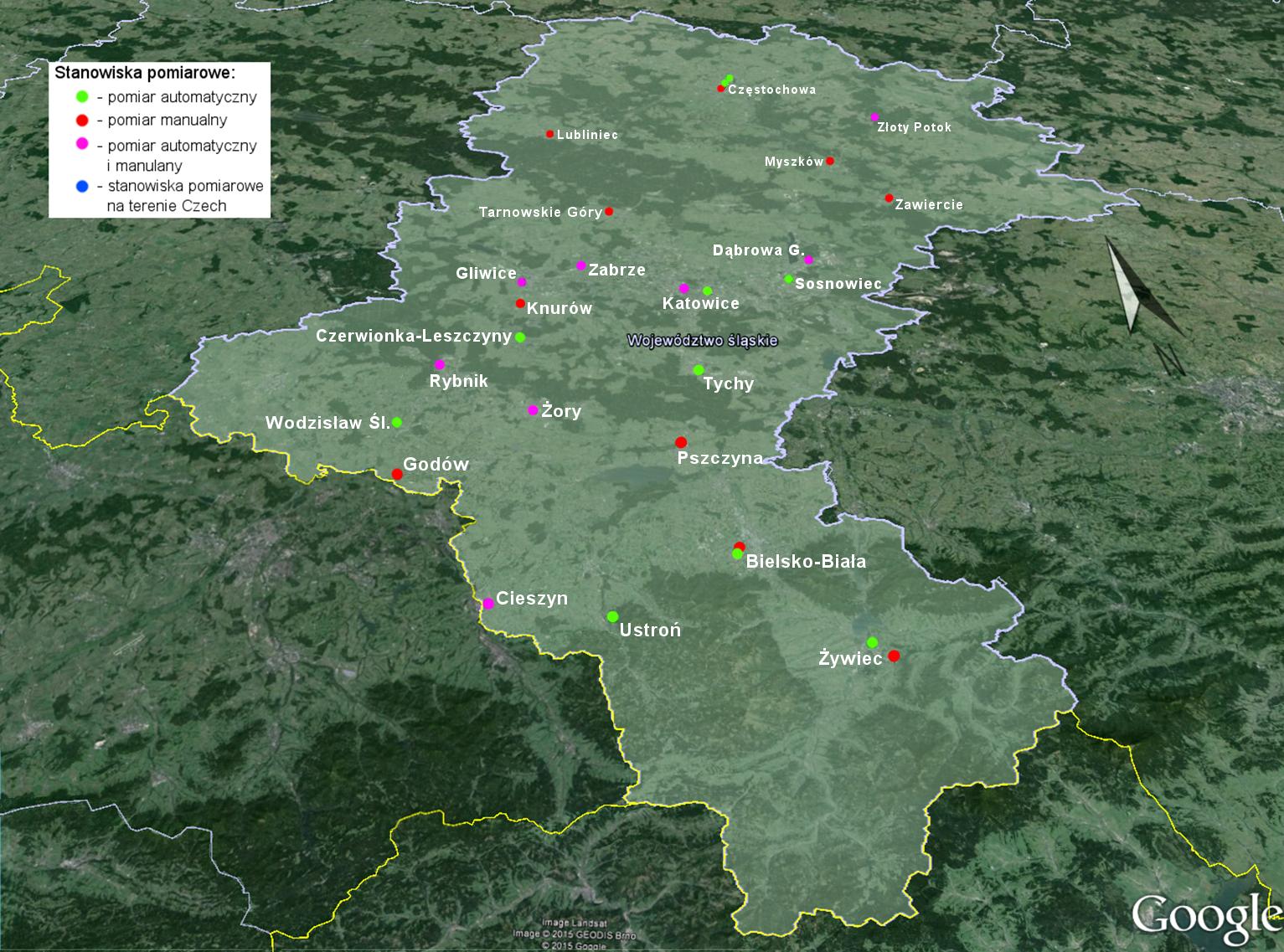Image resolution: width=1284 pixels, height=952 pixels.
Task: Click the Czerwionka-Leszczyny label
Action: tap(414, 337)
